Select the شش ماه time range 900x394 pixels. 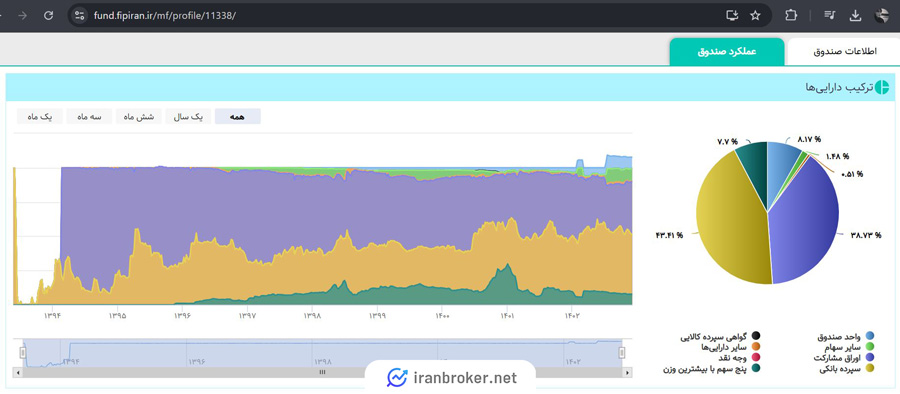pyautogui.click(x=138, y=117)
